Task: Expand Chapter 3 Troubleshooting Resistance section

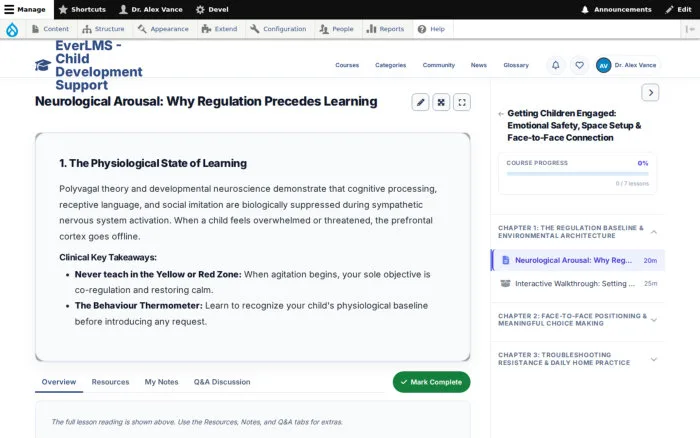Action: point(577,359)
